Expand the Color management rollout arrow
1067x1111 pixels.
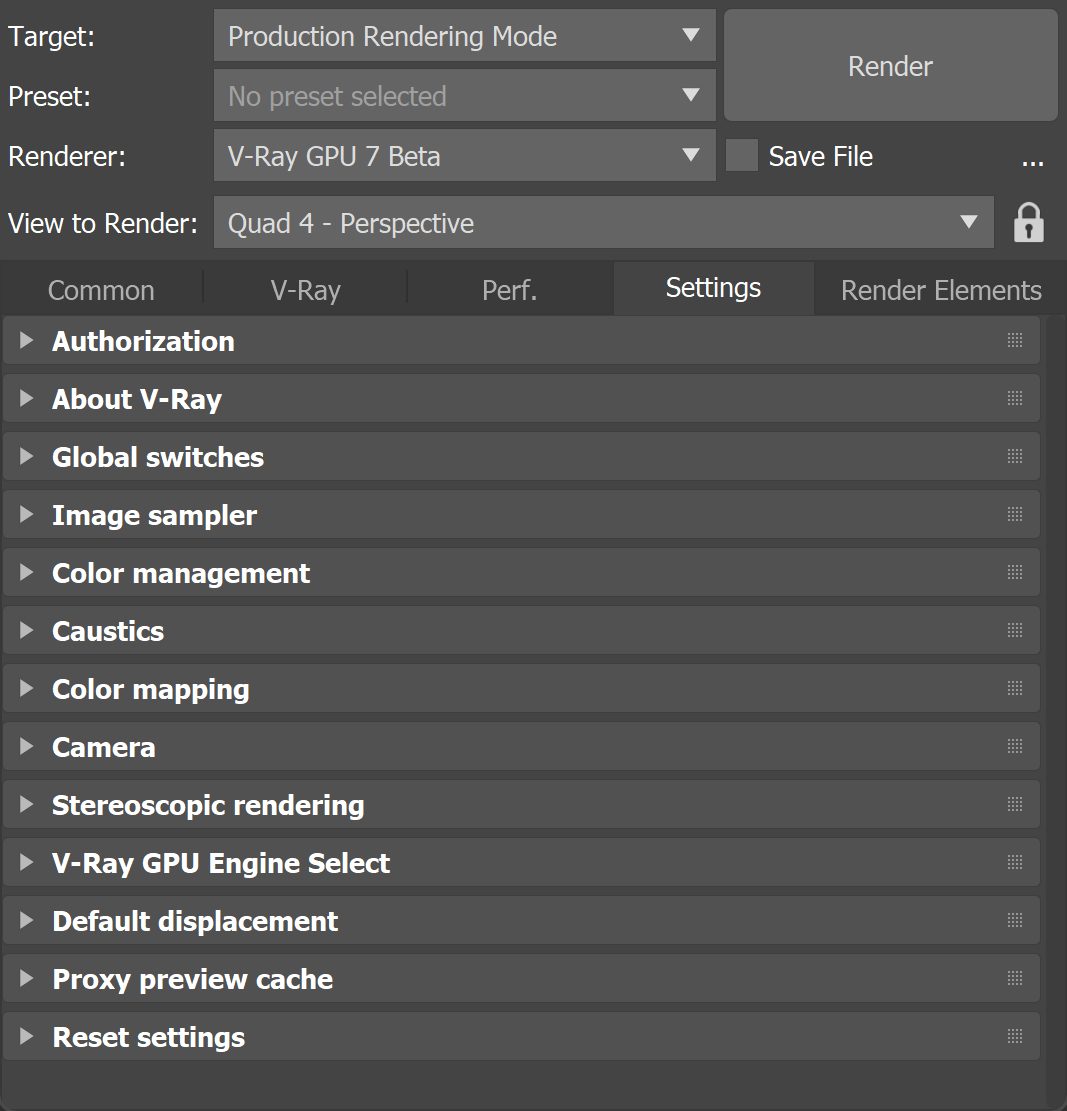[26, 573]
